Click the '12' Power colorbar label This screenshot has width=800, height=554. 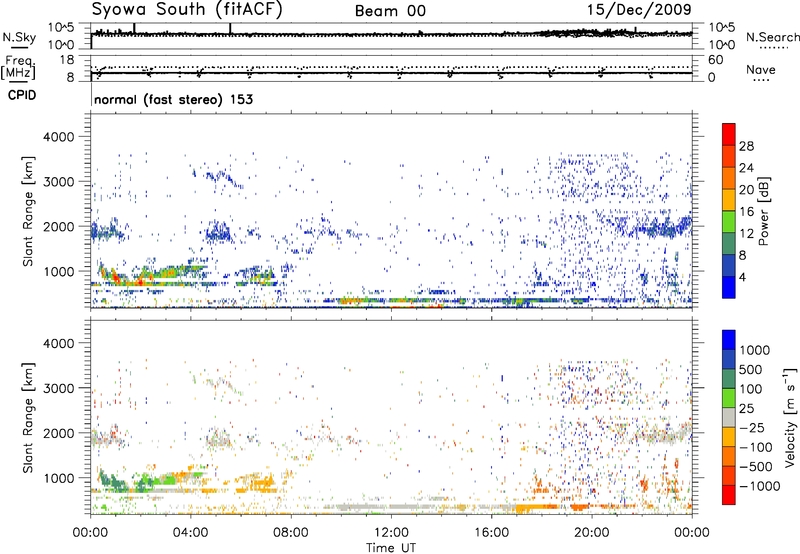coord(746,234)
